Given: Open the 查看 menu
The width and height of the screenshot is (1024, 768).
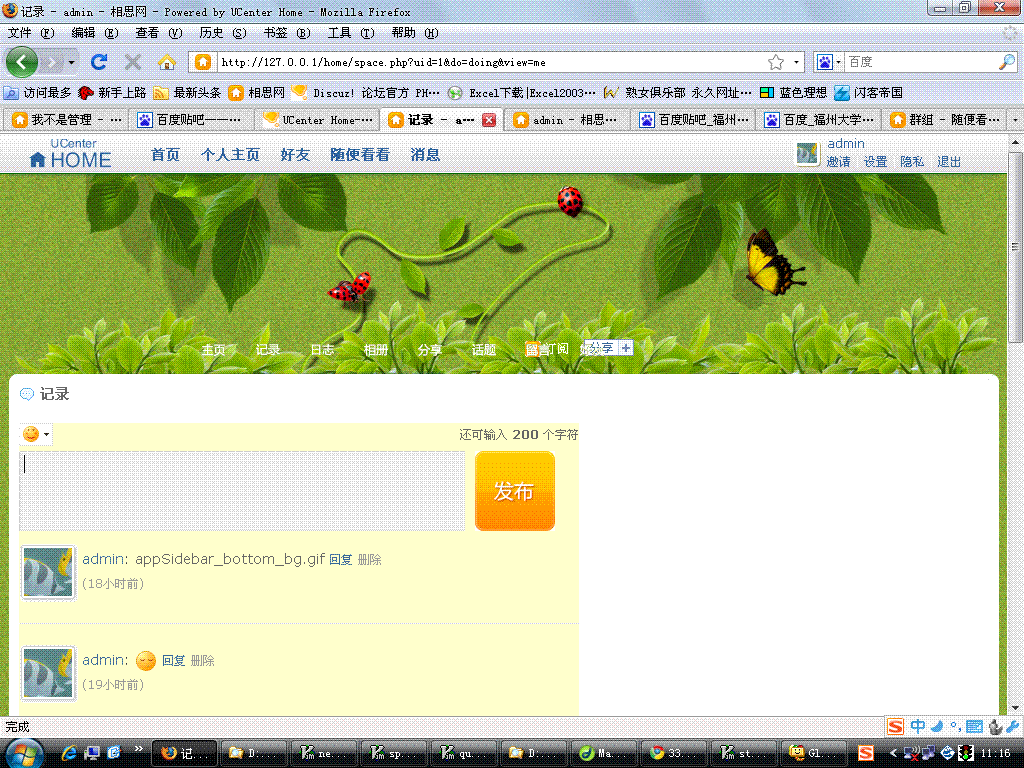Looking at the screenshot, I should pos(158,33).
